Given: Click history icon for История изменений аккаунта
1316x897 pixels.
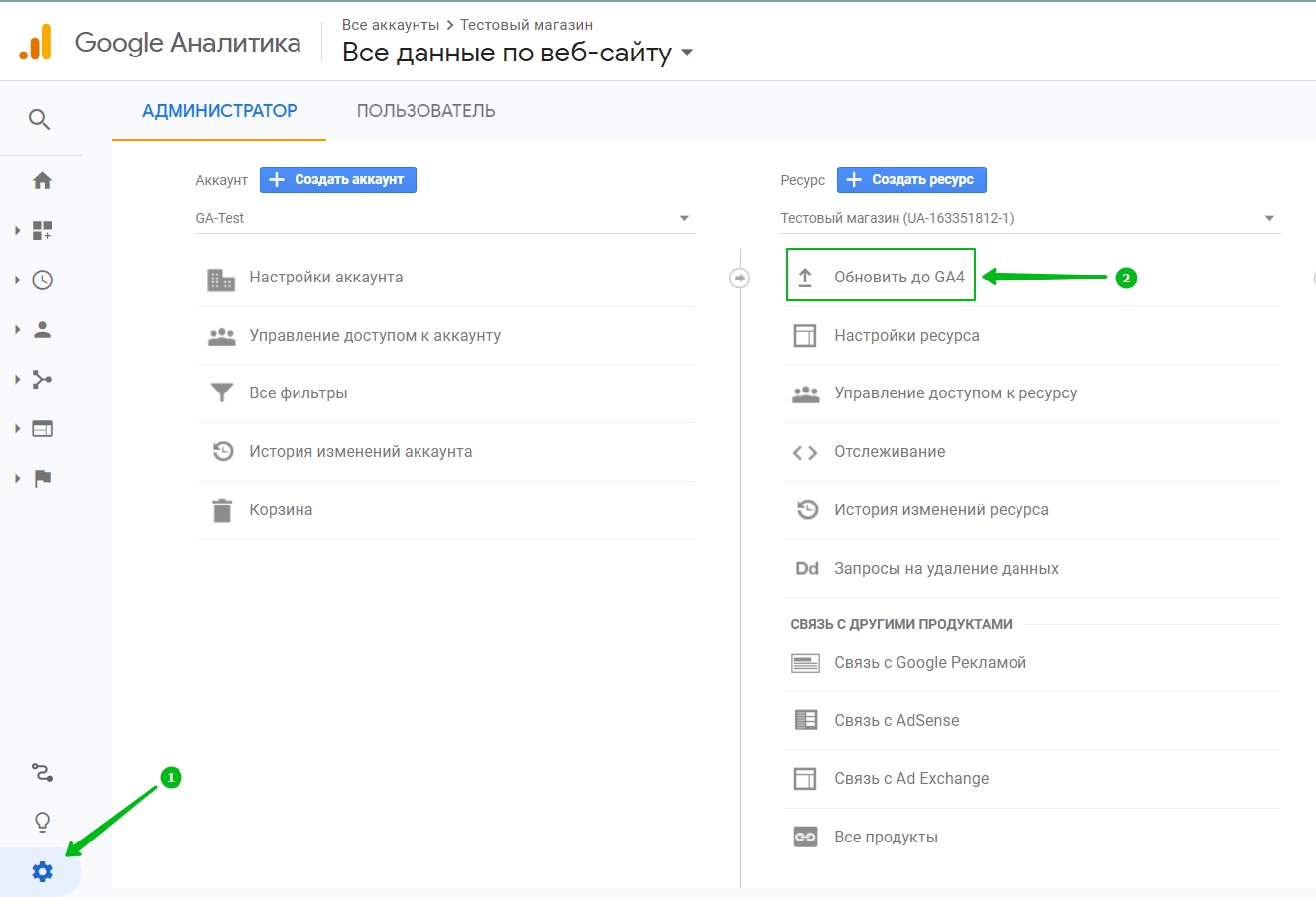Looking at the screenshot, I should (223, 452).
